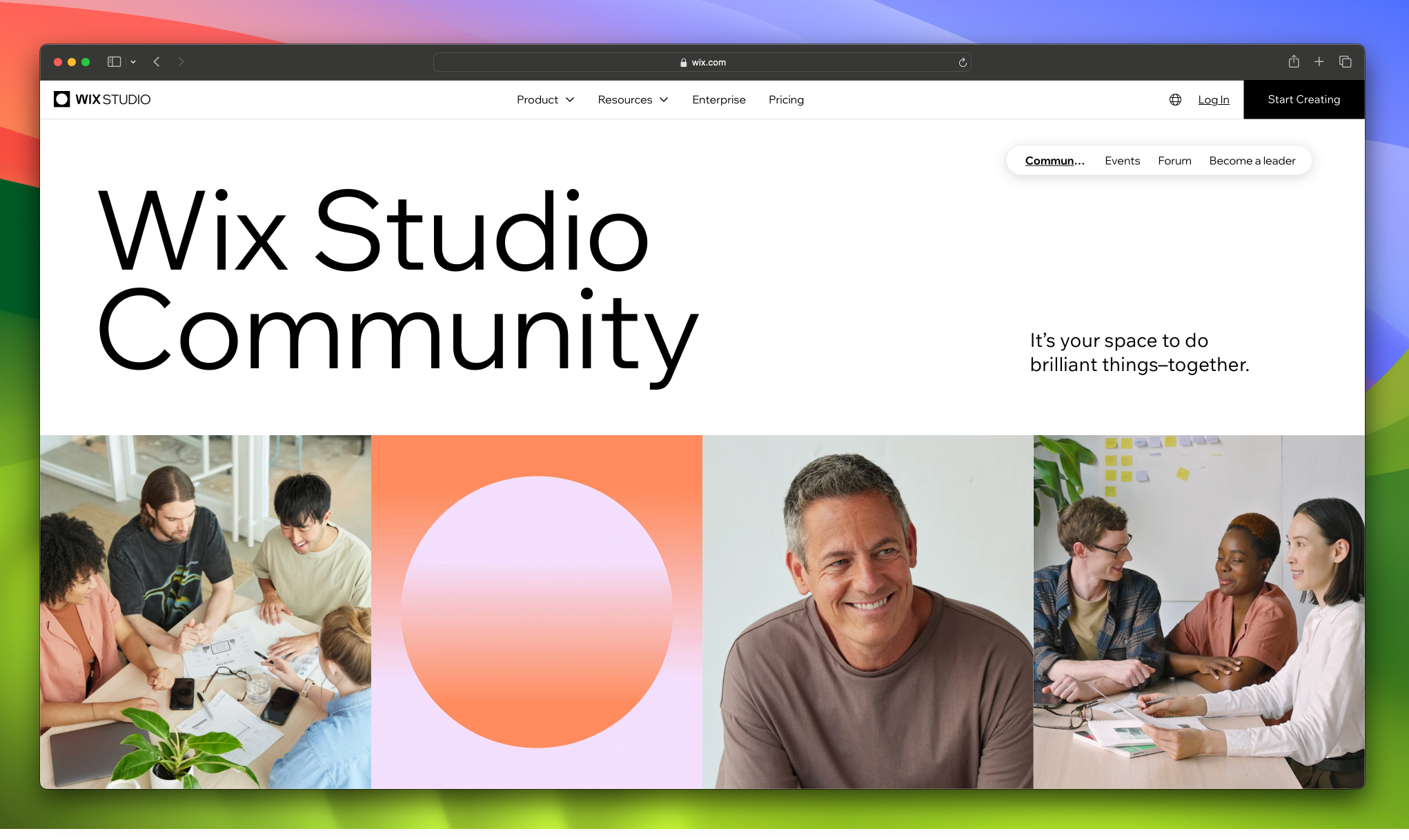Click the lock icon in address bar

[683, 62]
